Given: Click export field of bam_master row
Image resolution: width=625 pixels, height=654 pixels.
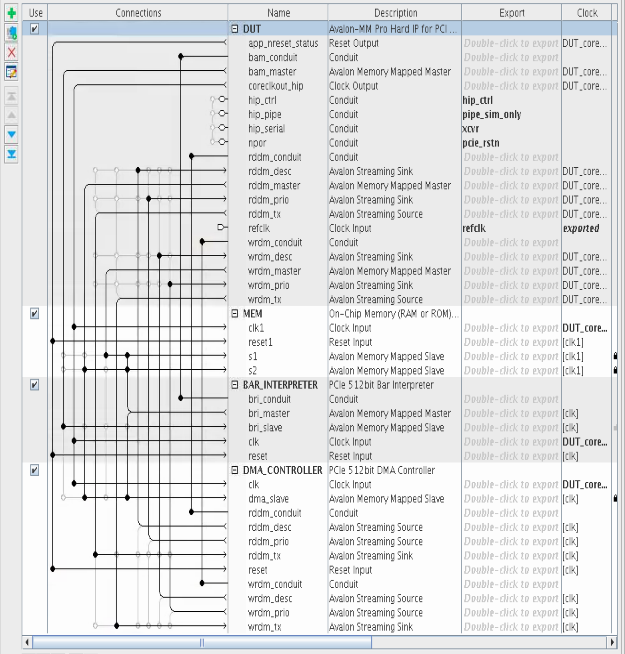Looking at the screenshot, I should coord(511,72).
